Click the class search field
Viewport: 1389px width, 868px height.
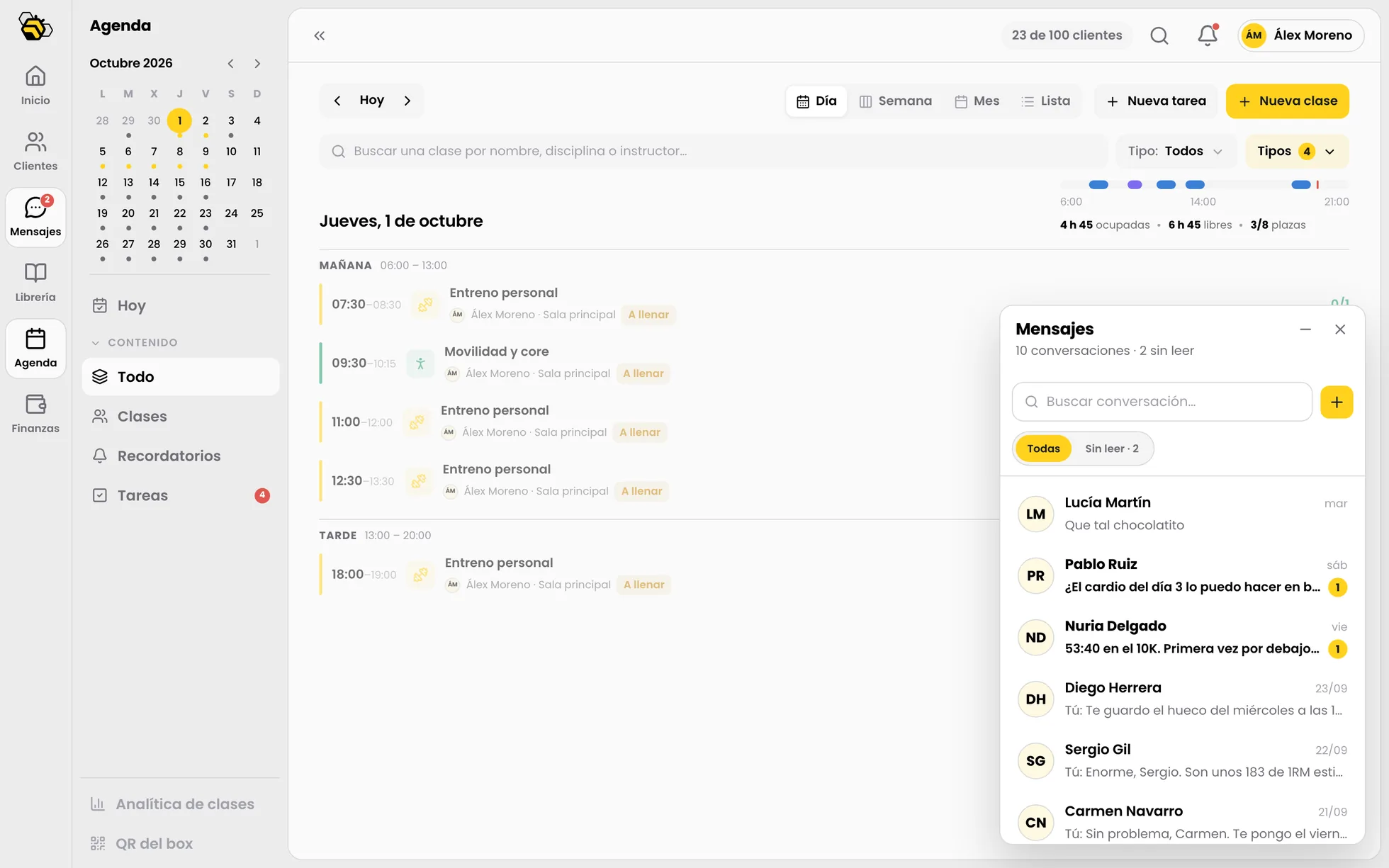click(714, 151)
